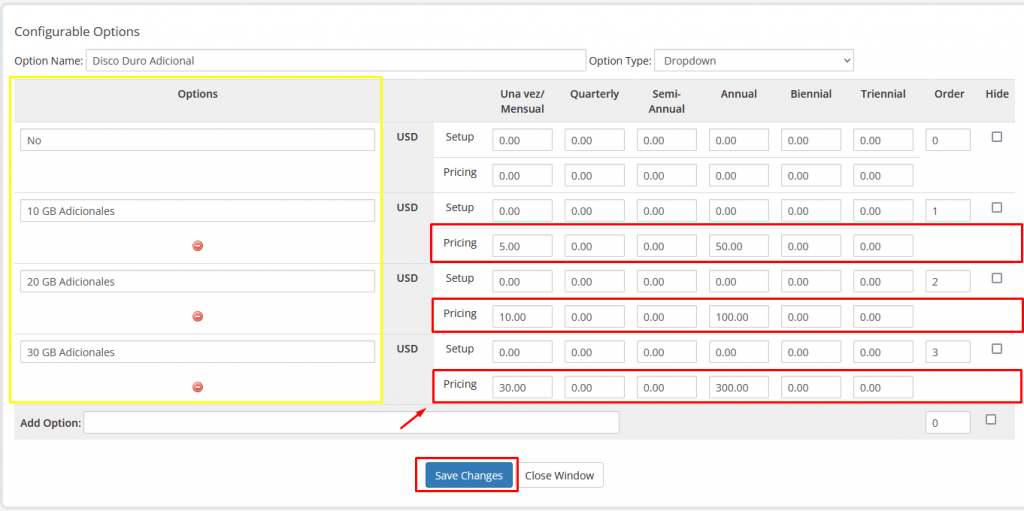Screen dimensions: 1024x511
Task: Select monthly Pricing field showing 5.00
Action: [x=522, y=246]
